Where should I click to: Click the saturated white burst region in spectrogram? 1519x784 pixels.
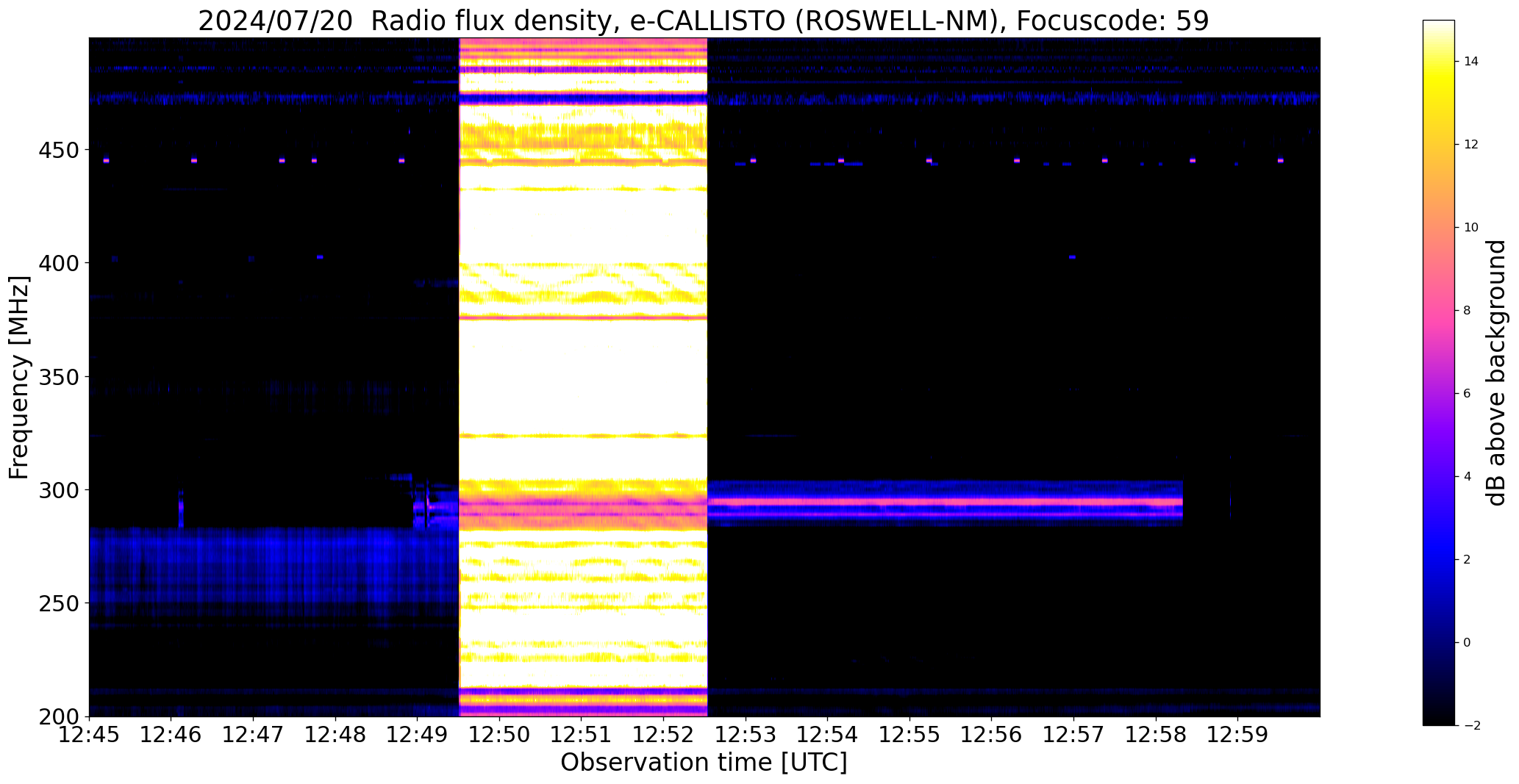(583, 377)
